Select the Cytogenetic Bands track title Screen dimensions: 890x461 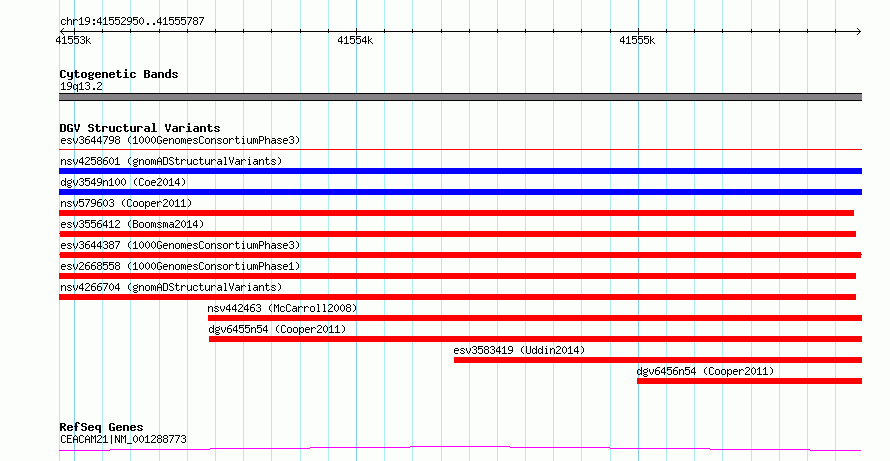pyautogui.click(x=119, y=74)
